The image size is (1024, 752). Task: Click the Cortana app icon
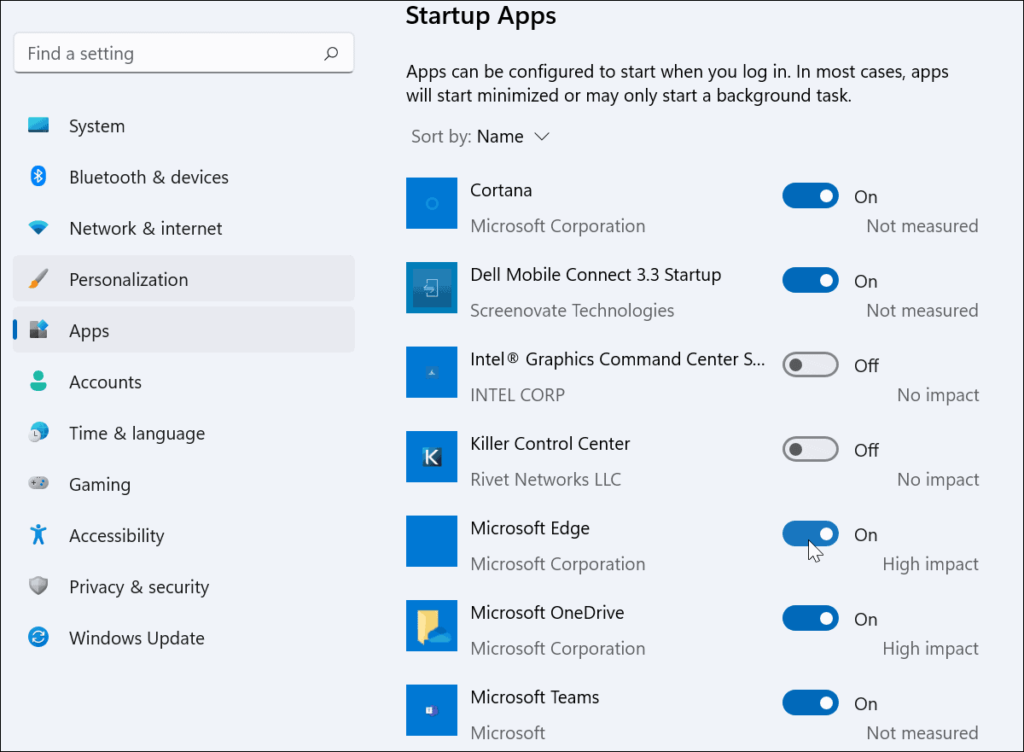(432, 204)
